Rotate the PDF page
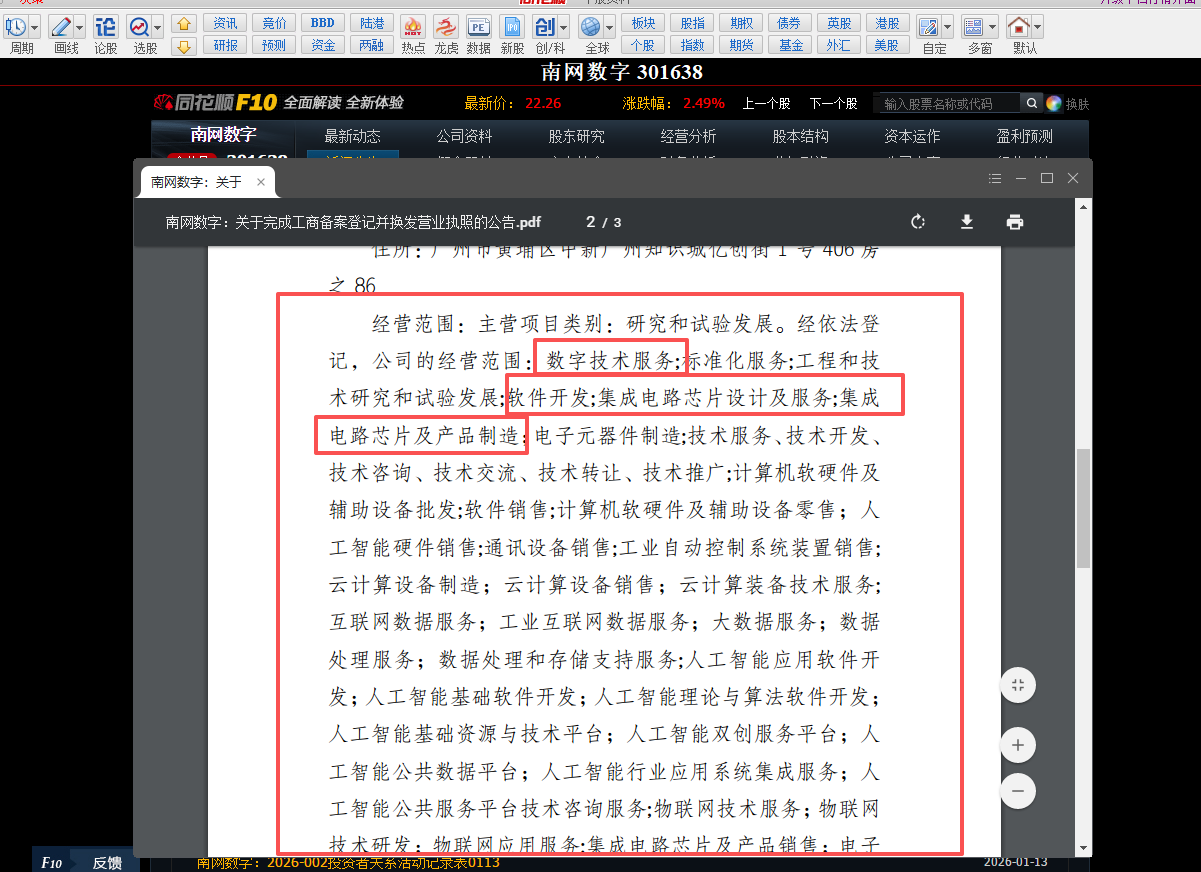 click(x=918, y=222)
